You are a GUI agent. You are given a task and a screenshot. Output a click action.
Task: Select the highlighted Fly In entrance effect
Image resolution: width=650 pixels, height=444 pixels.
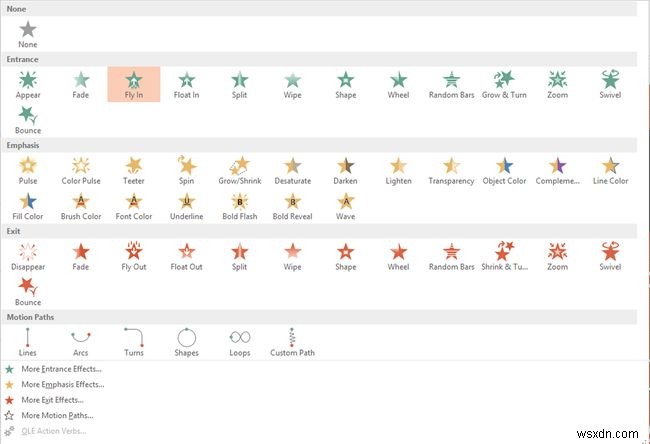tap(134, 85)
